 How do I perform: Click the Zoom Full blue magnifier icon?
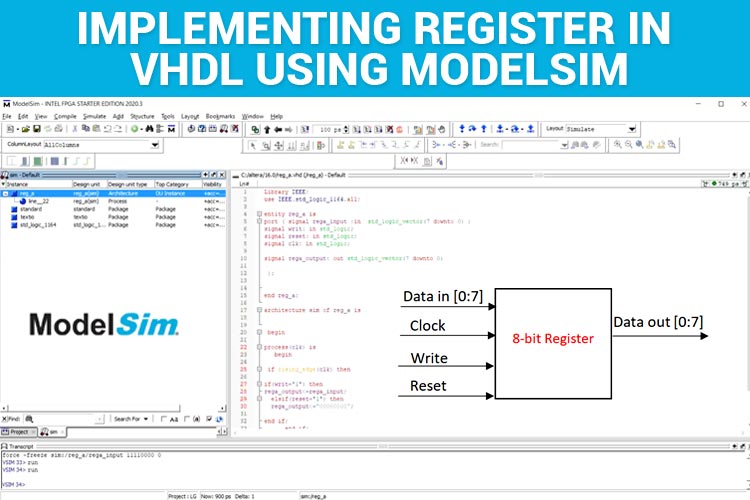click(639, 144)
